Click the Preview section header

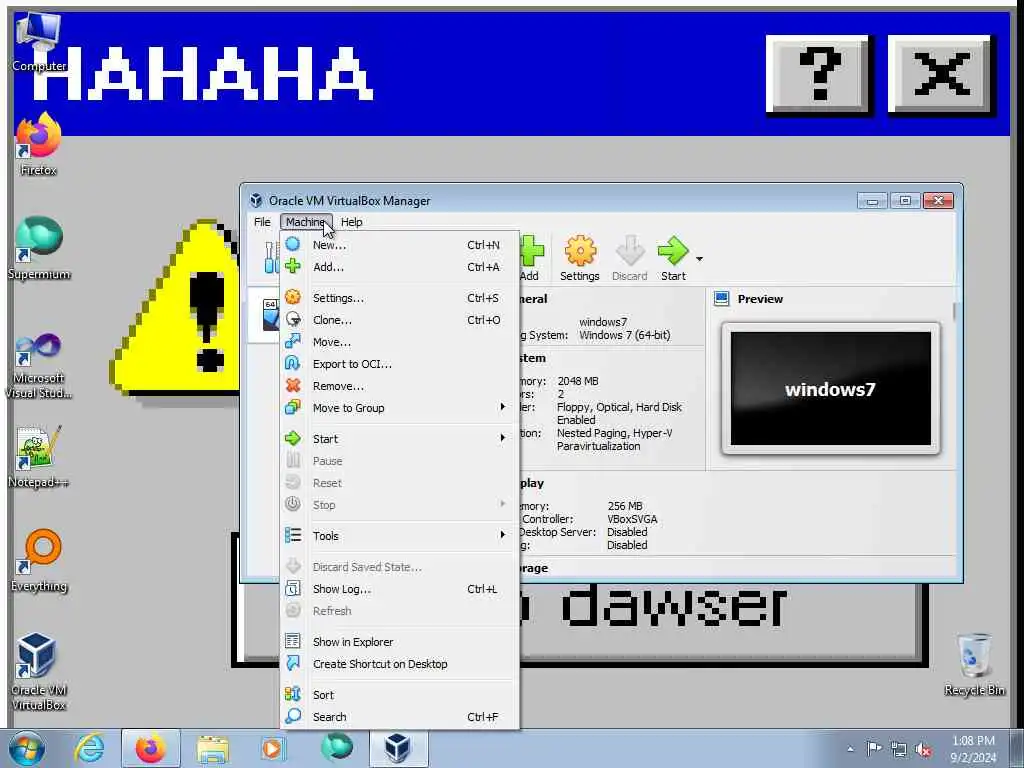[760, 298]
